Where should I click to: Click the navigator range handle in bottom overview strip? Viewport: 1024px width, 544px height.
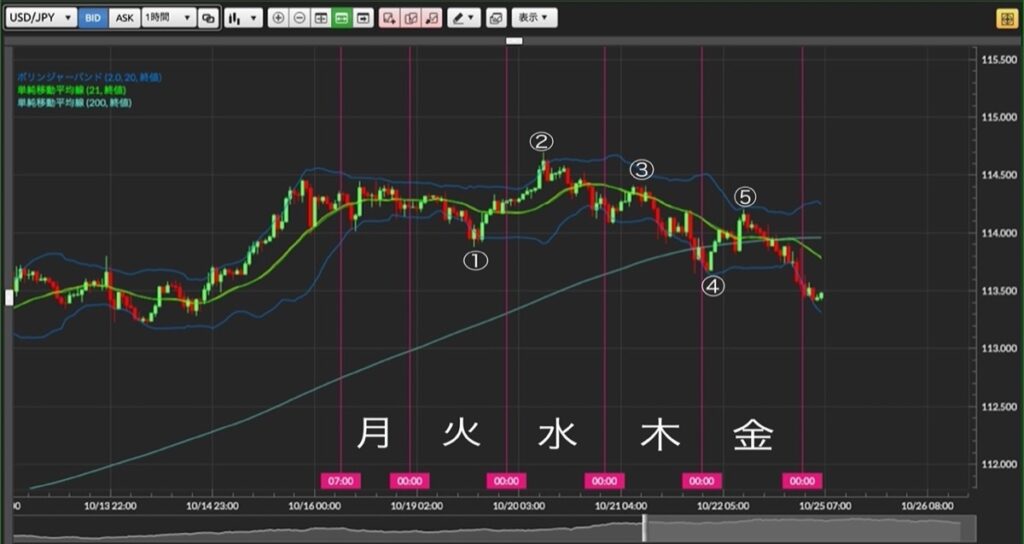644,528
